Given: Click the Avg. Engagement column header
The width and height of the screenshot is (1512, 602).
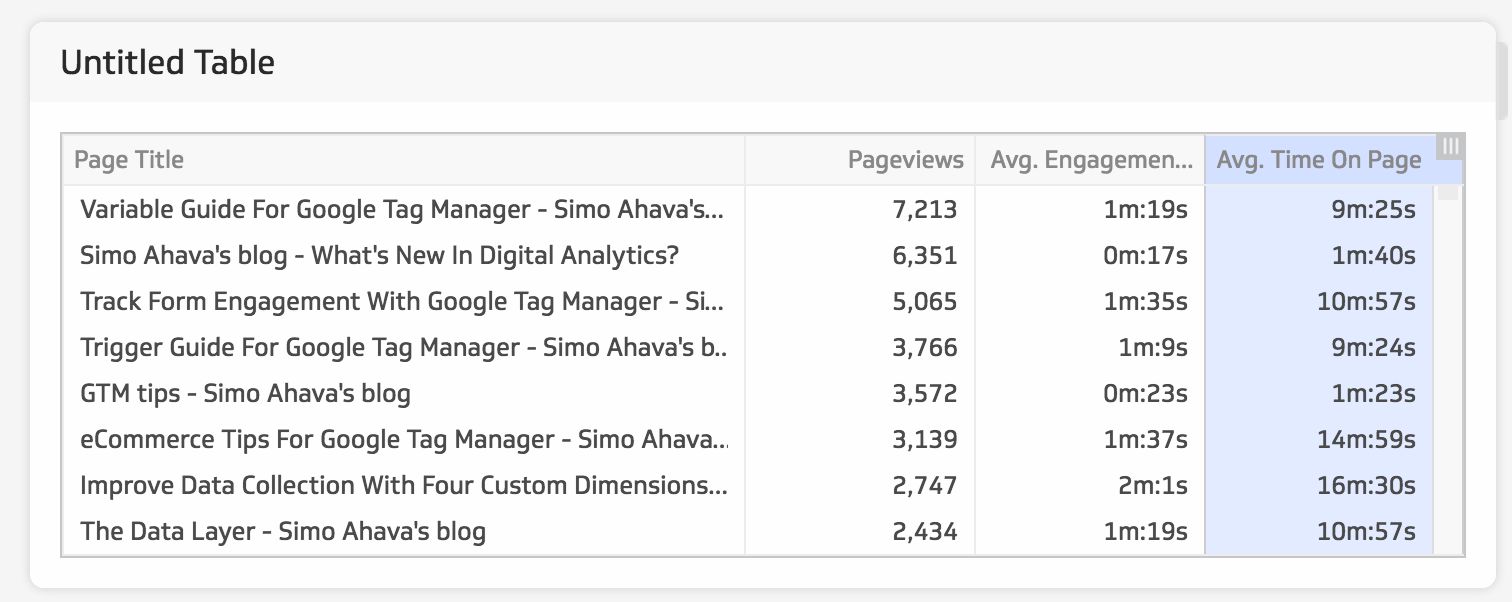Looking at the screenshot, I should (1090, 160).
